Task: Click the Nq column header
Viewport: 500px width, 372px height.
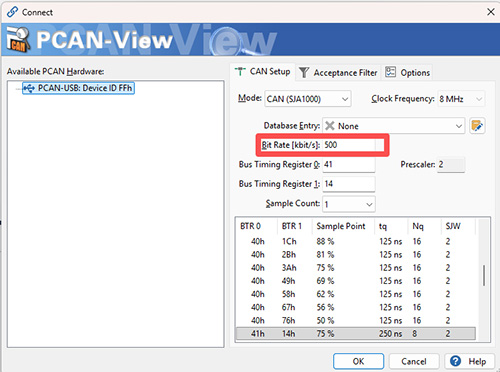Action: [425, 226]
